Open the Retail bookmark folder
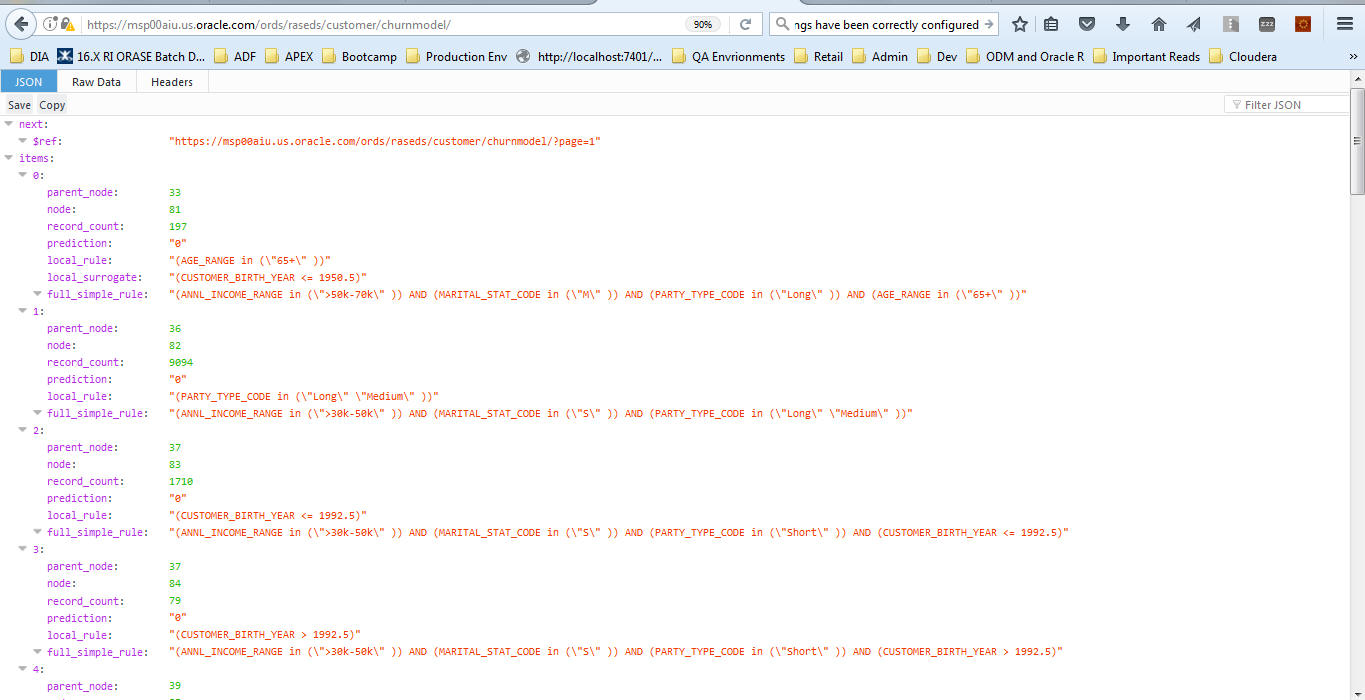The height and width of the screenshot is (700, 1365). tap(818, 57)
